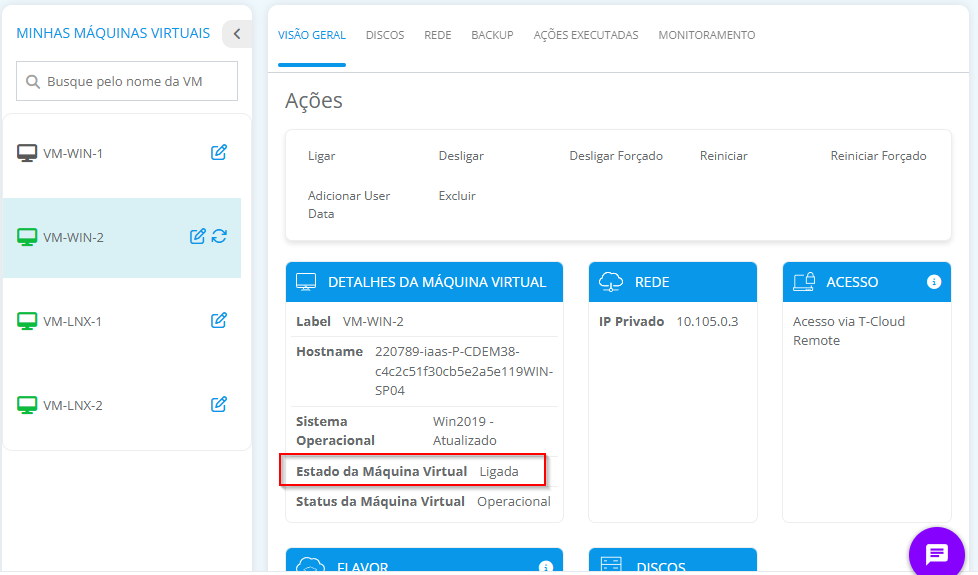Open the purple chat support button

pyautogui.click(x=937, y=553)
